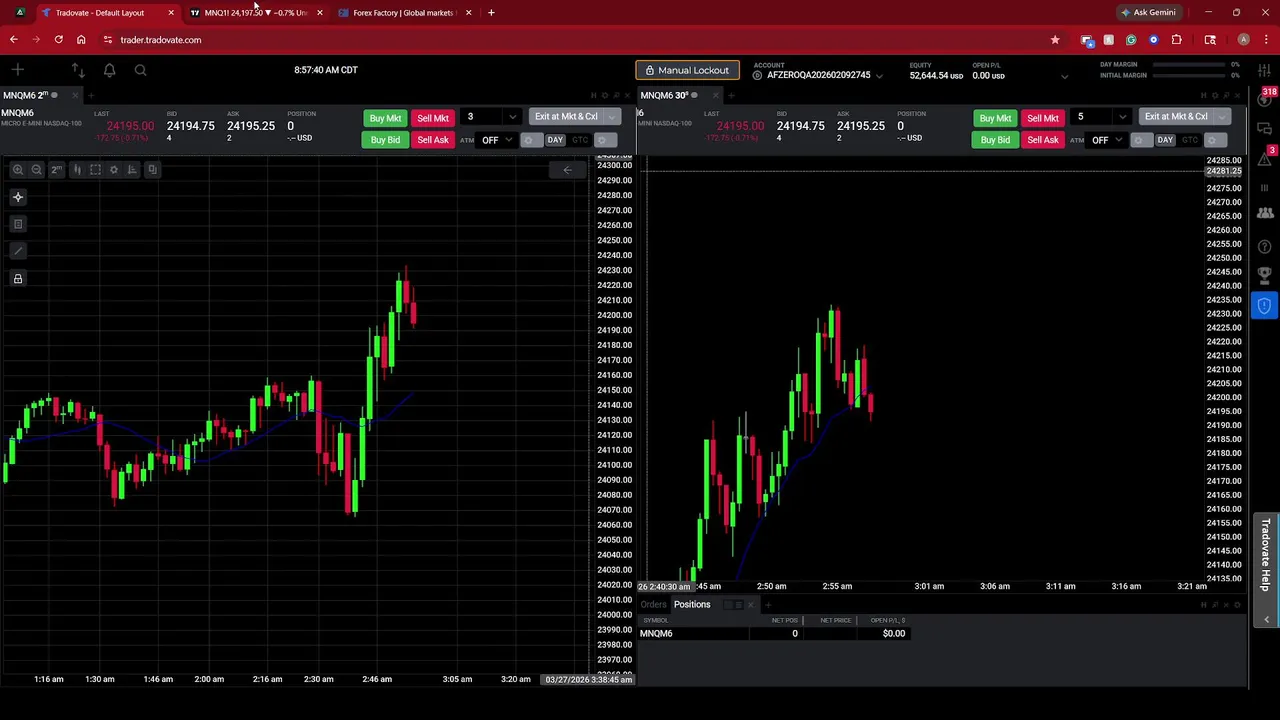
Task: Open the indicators icon in chart toolbar
Action: click(132, 170)
